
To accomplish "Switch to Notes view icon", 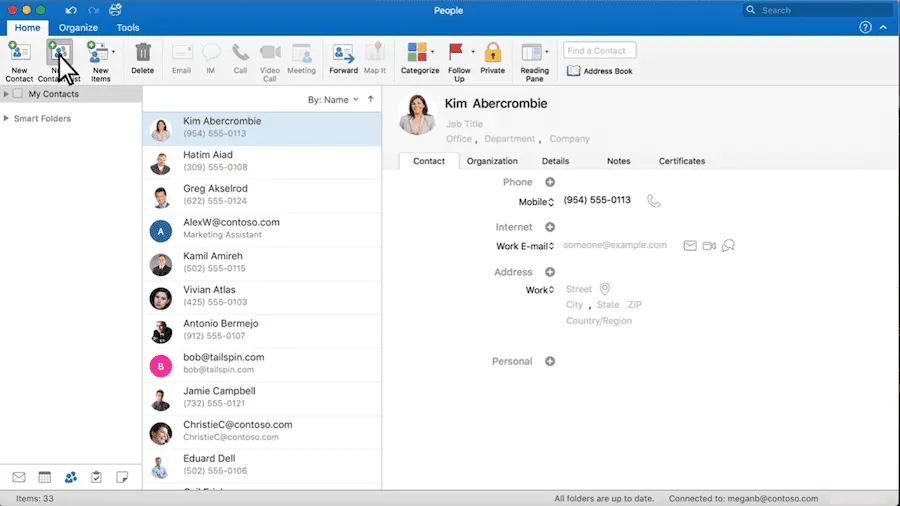I will (122, 477).
